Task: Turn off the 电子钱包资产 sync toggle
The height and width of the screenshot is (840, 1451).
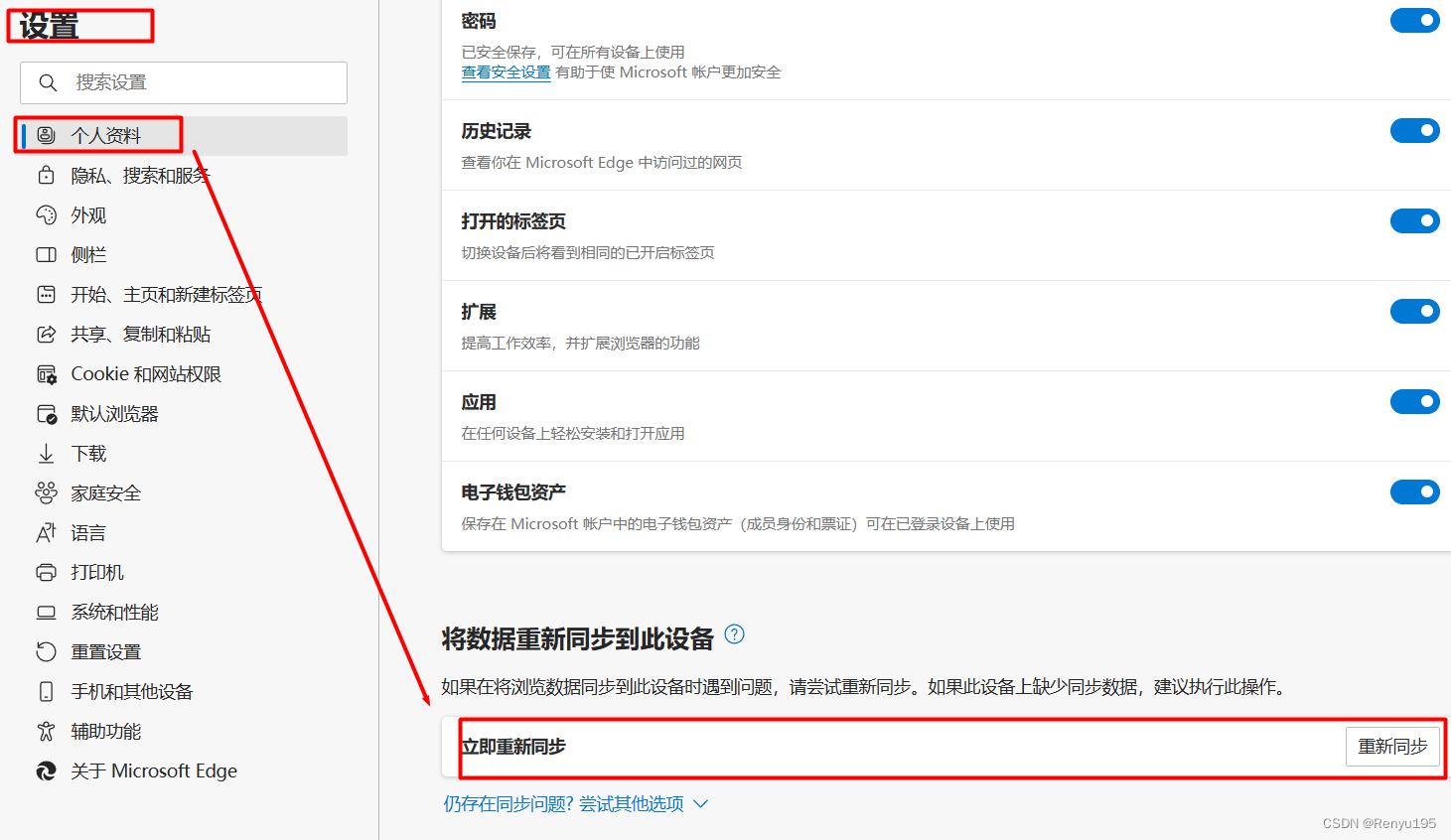Action: (1414, 491)
